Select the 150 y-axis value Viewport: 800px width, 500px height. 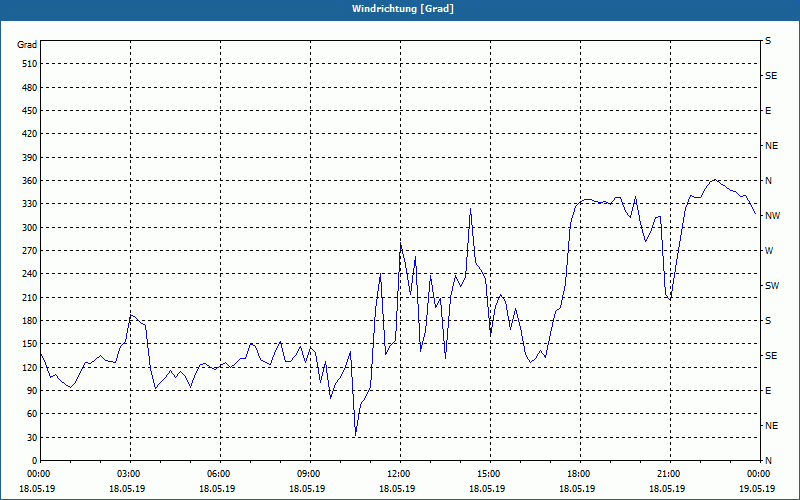[x=30, y=344]
